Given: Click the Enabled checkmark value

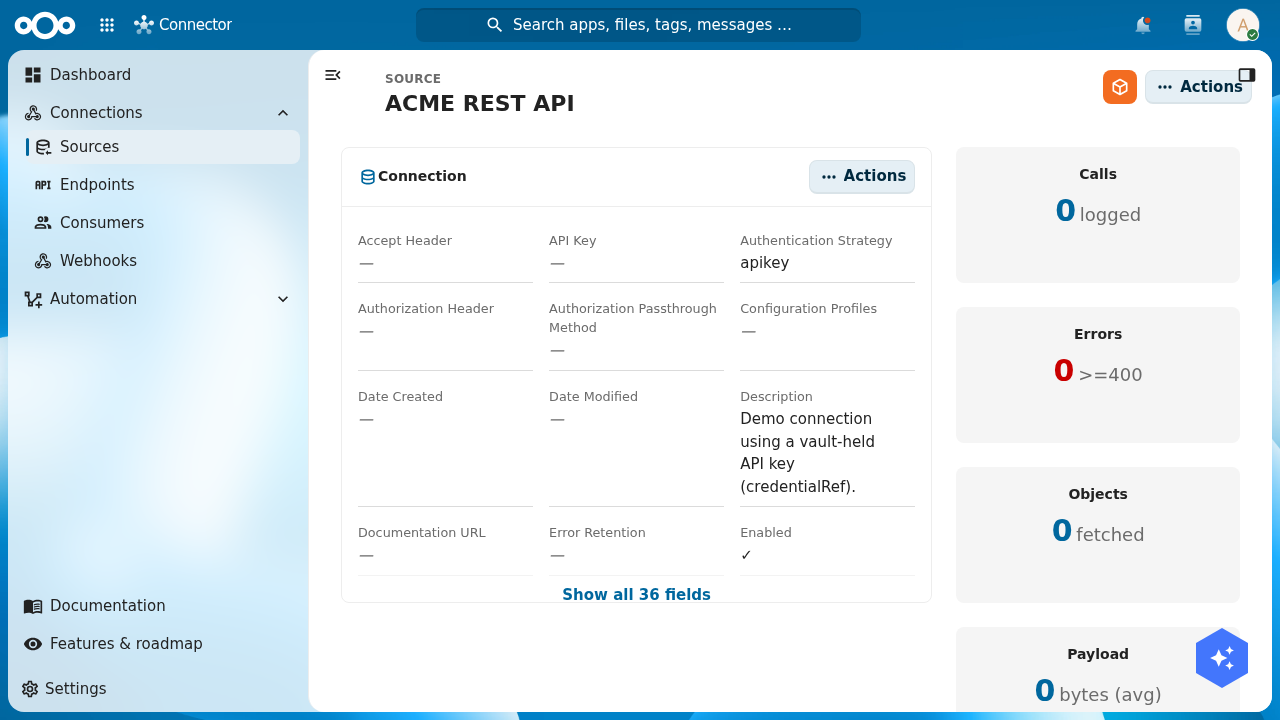Looking at the screenshot, I should [x=746, y=555].
